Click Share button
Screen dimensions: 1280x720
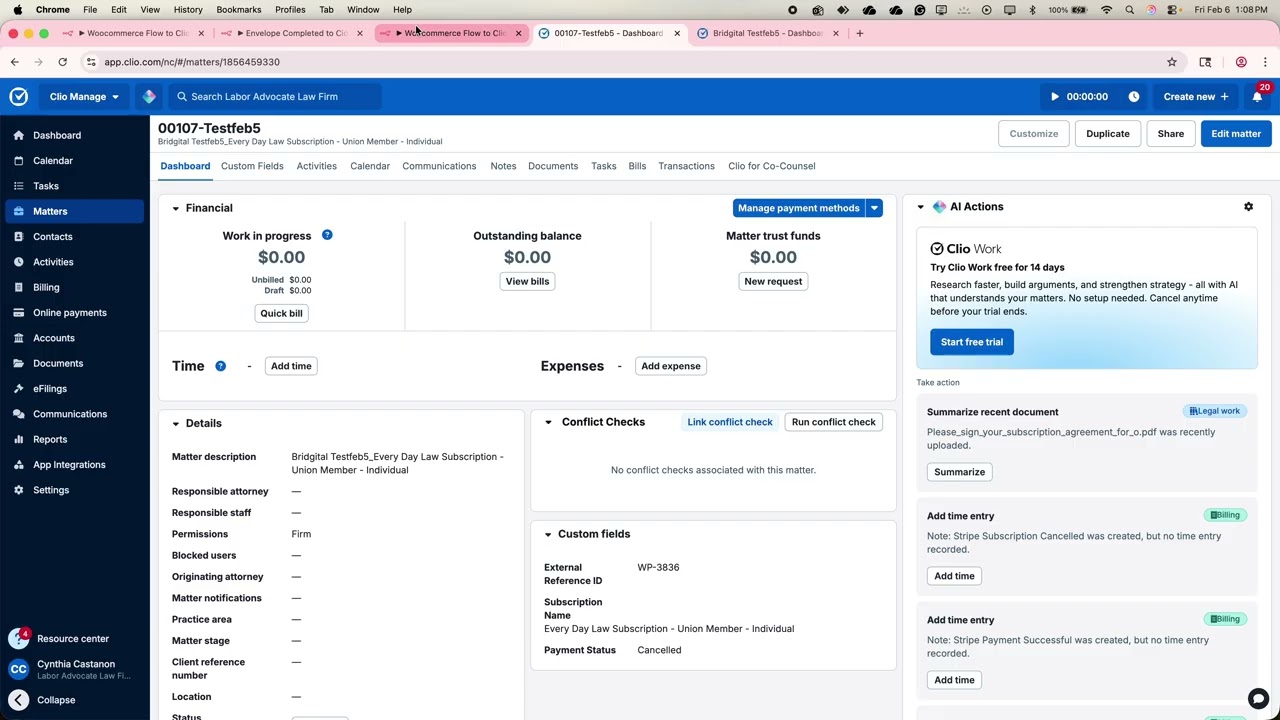pyautogui.click(x=1171, y=134)
